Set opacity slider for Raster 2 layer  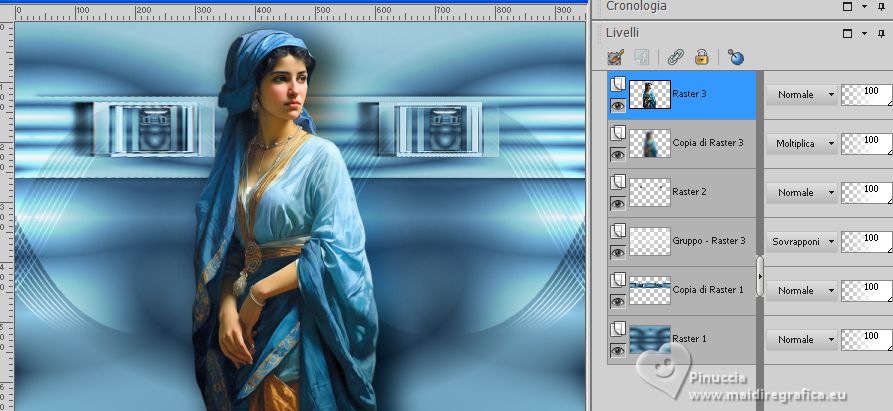[867, 192]
